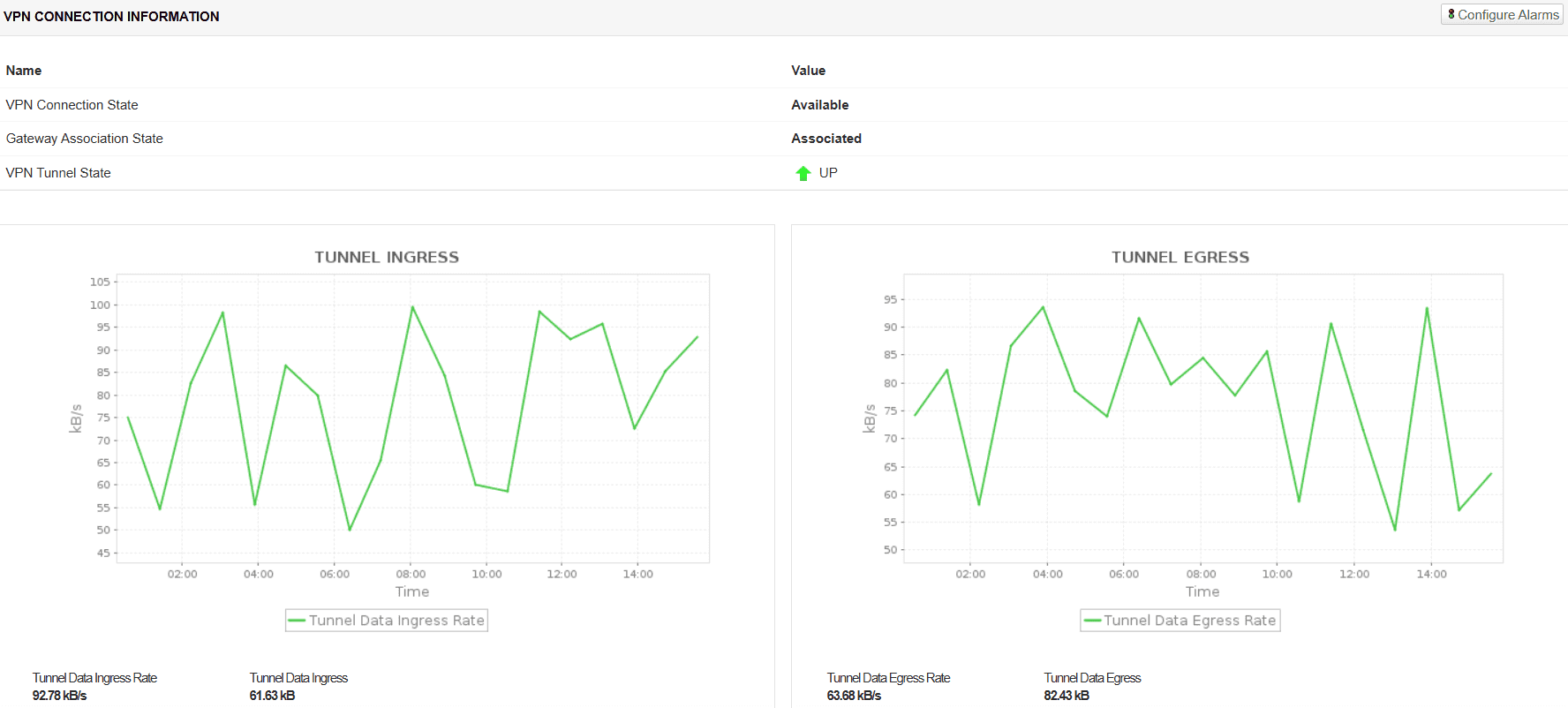Click the alarm icon beside Configure Alarms
The width and height of the screenshot is (1568, 708).
tap(1451, 14)
